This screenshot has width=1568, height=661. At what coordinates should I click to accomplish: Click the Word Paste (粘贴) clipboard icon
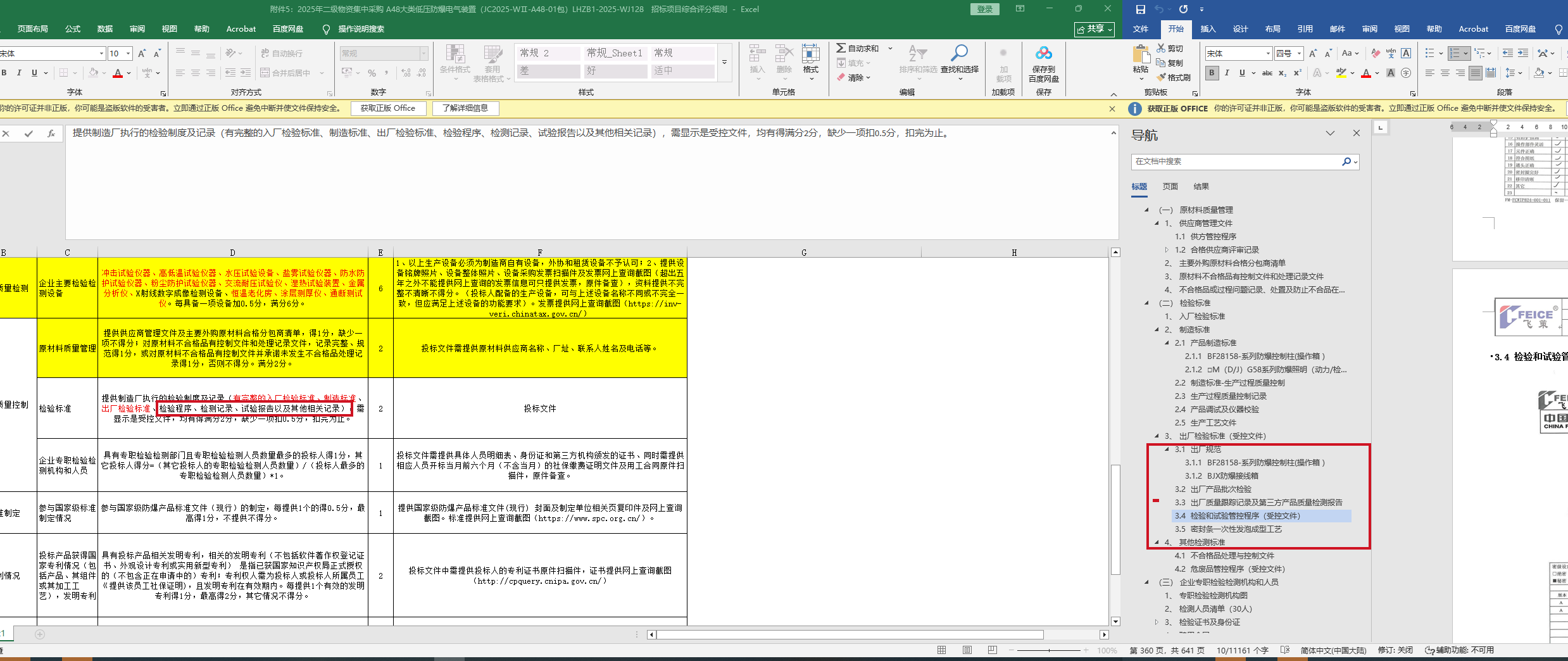tap(1141, 54)
